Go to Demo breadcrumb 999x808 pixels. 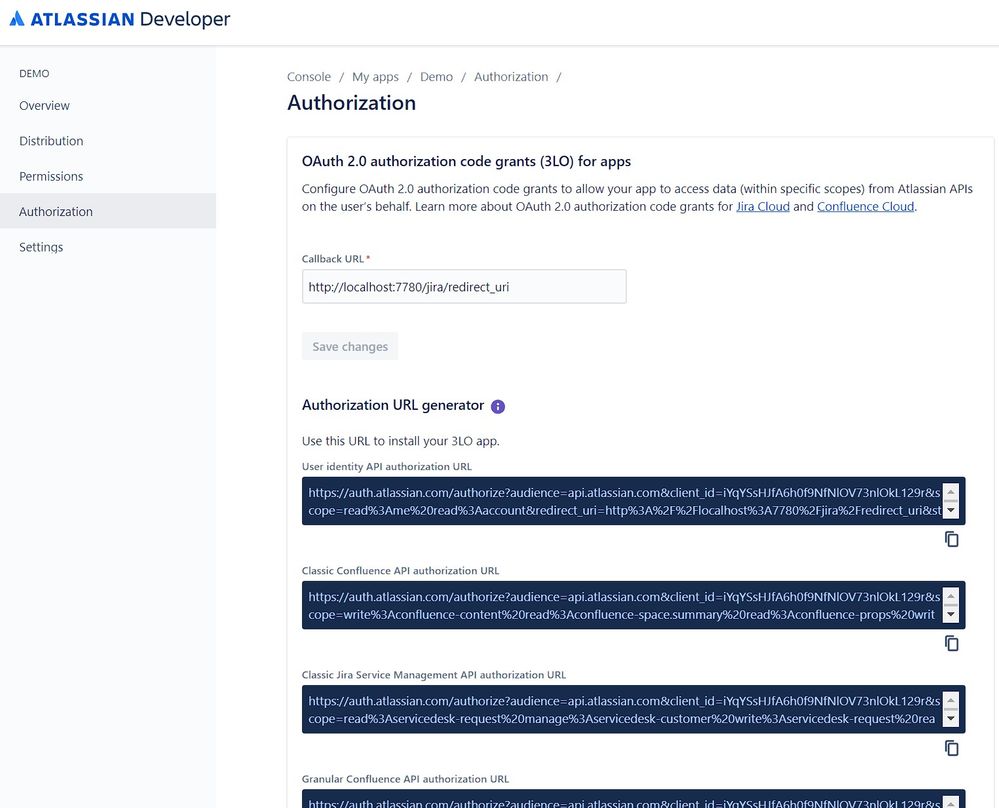click(436, 76)
